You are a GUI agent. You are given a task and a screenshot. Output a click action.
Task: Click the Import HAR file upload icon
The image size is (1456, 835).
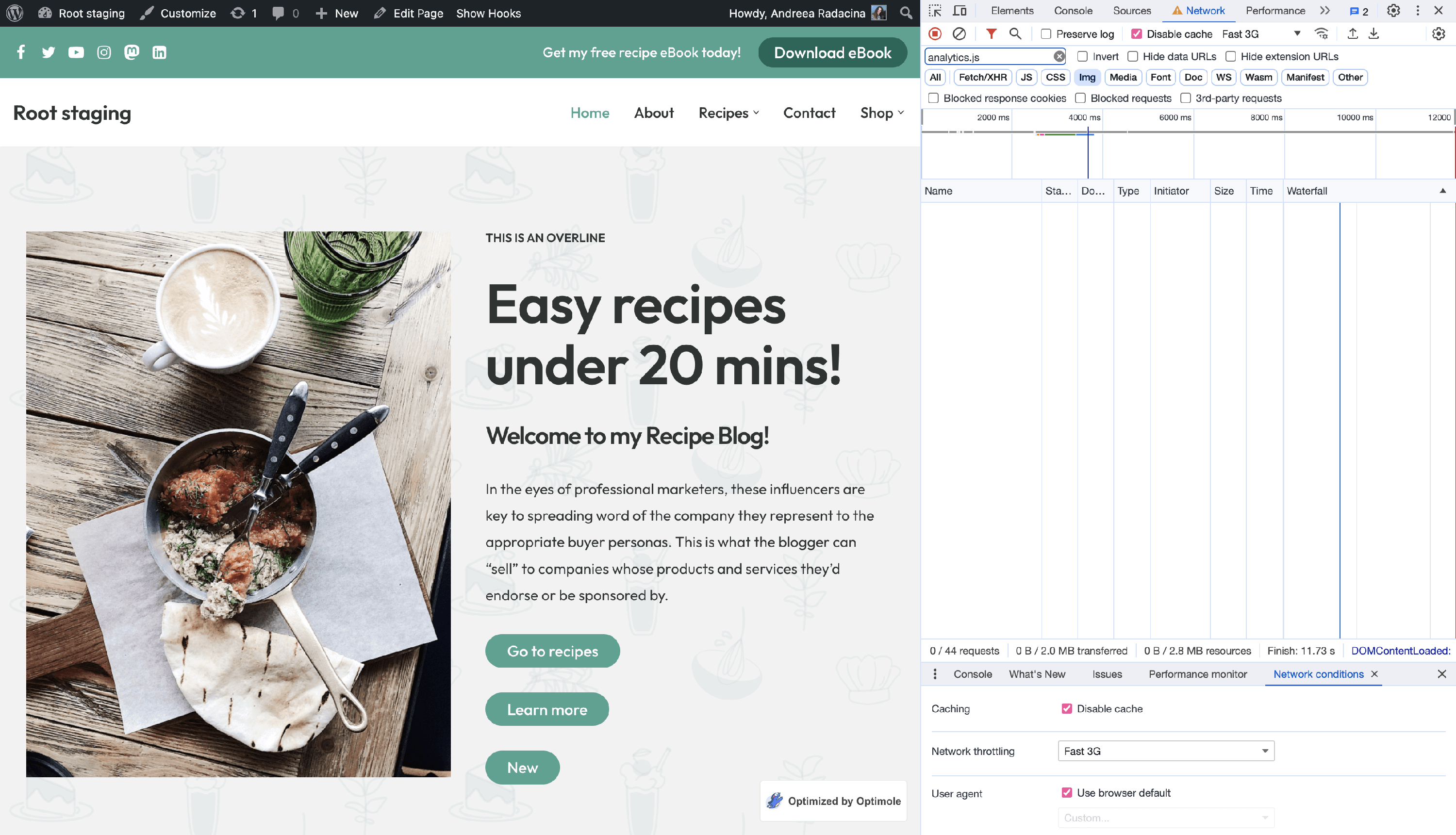[x=1352, y=34]
